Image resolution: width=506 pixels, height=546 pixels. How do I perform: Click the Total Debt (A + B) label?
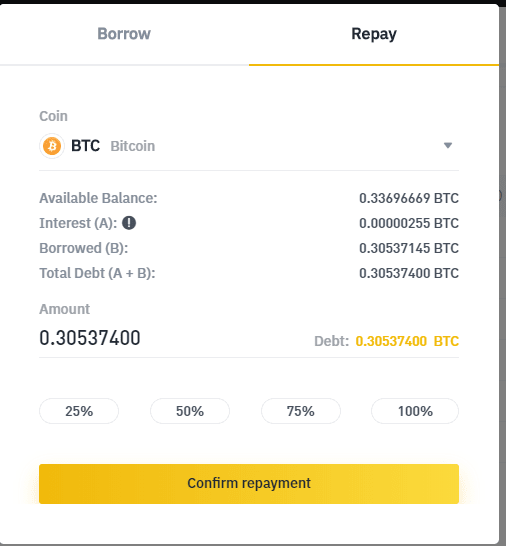97,273
